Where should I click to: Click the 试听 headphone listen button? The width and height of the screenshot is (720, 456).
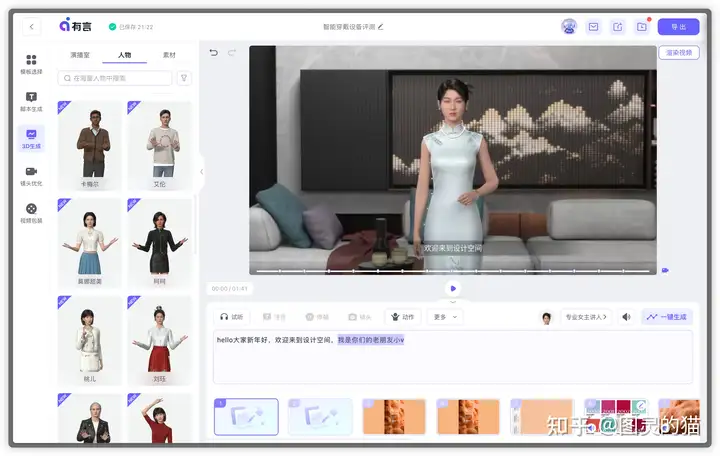(x=231, y=317)
